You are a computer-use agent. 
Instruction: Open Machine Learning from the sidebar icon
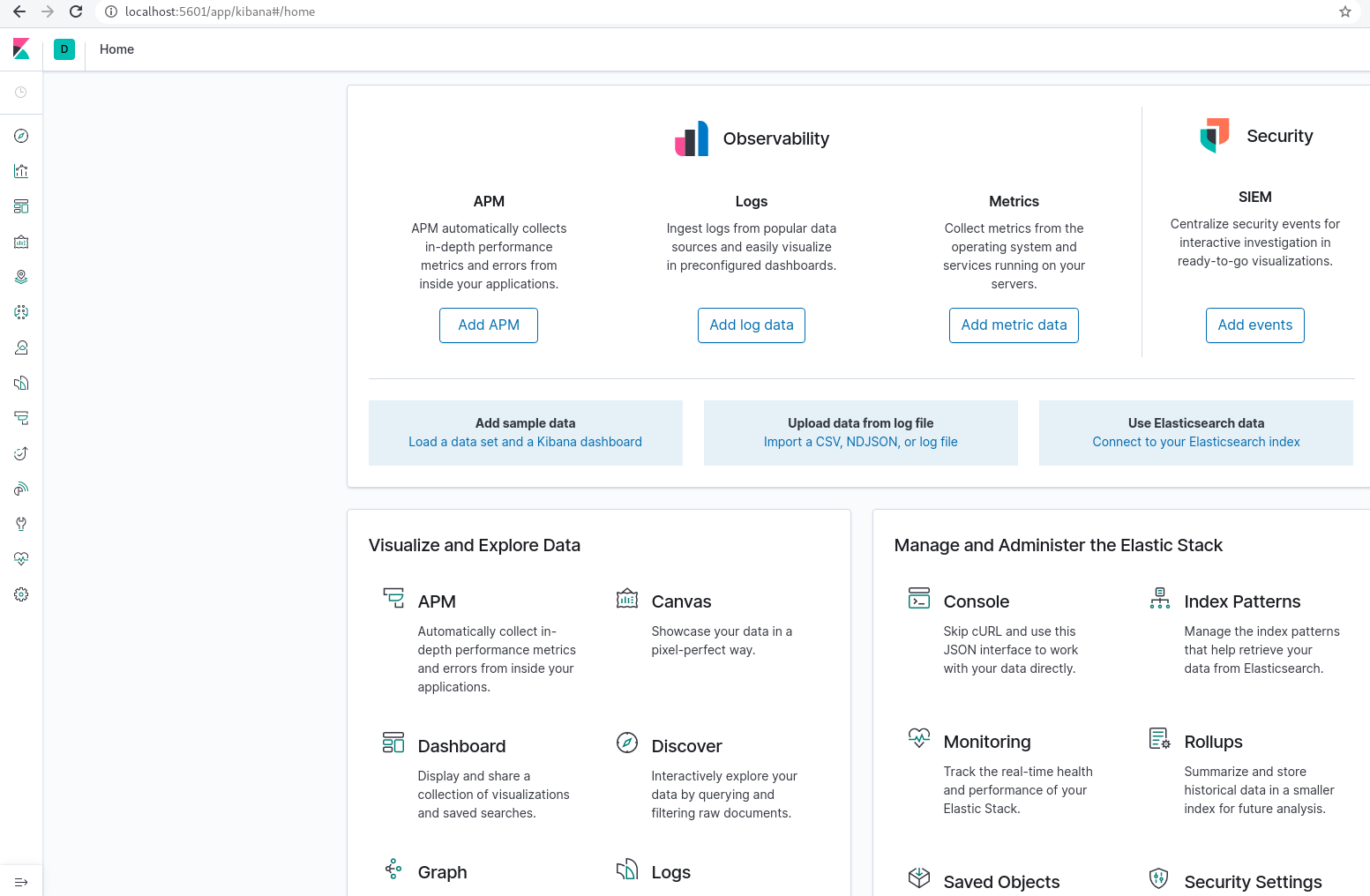[21, 312]
